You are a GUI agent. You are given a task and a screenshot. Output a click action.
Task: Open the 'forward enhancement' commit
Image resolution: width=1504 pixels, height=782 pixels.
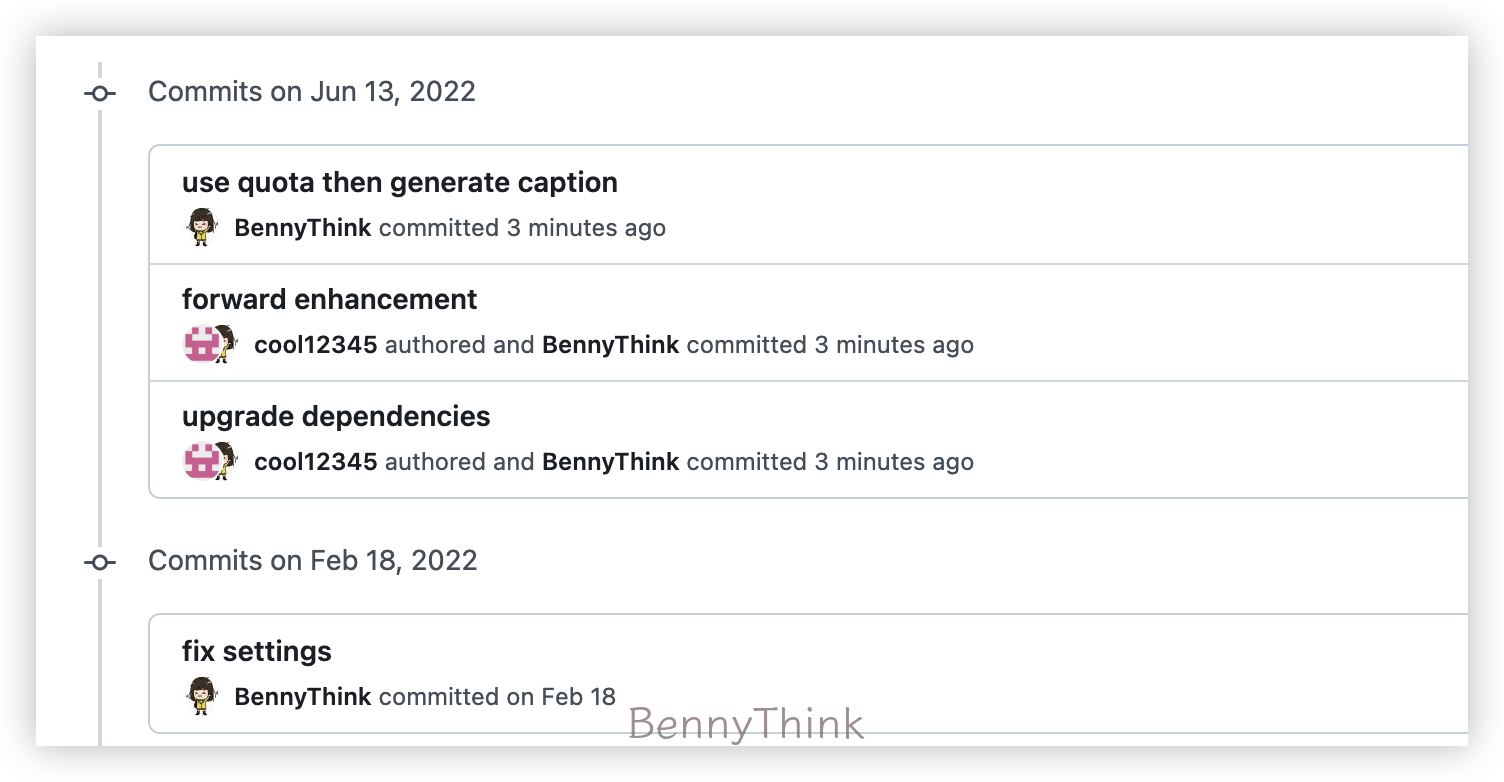[x=329, y=299]
